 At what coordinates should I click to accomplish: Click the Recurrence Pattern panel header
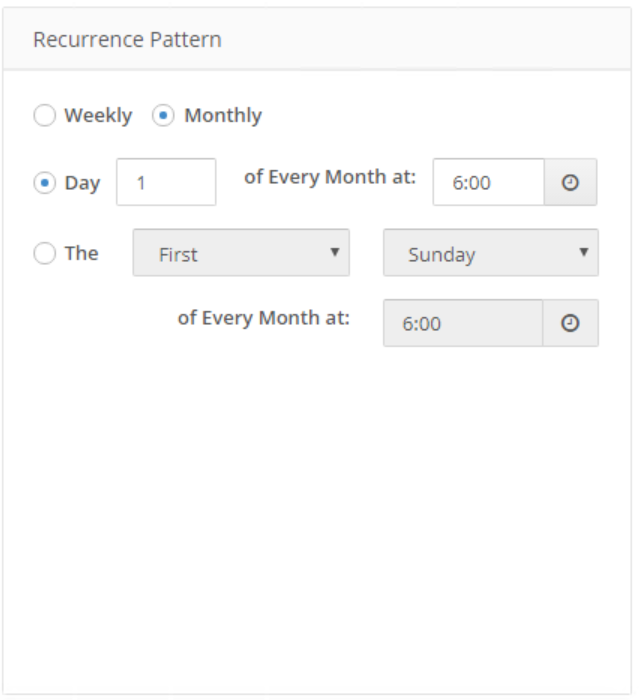pos(127,40)
